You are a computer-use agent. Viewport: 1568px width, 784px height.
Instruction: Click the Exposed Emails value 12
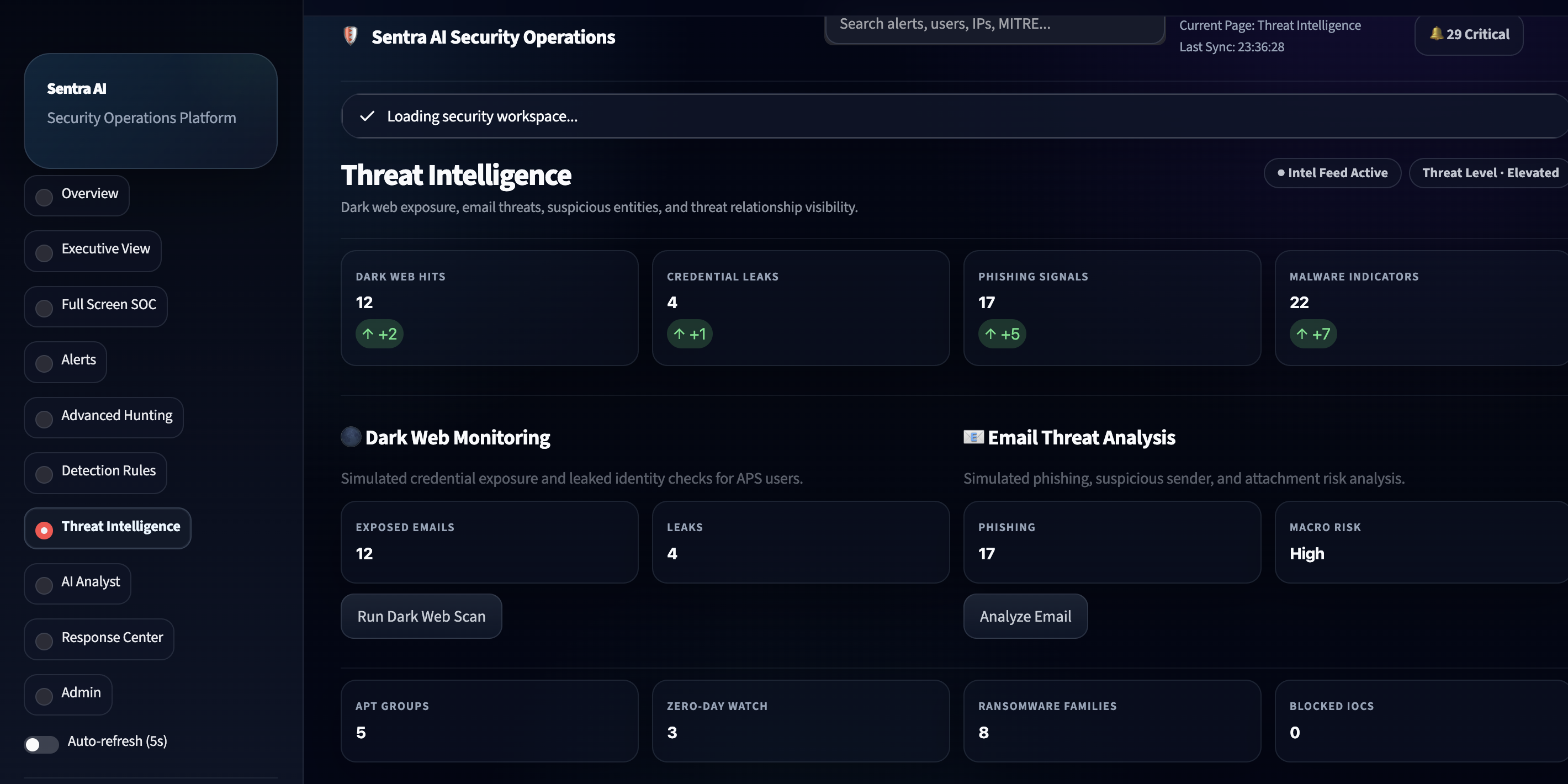(364, 553)
